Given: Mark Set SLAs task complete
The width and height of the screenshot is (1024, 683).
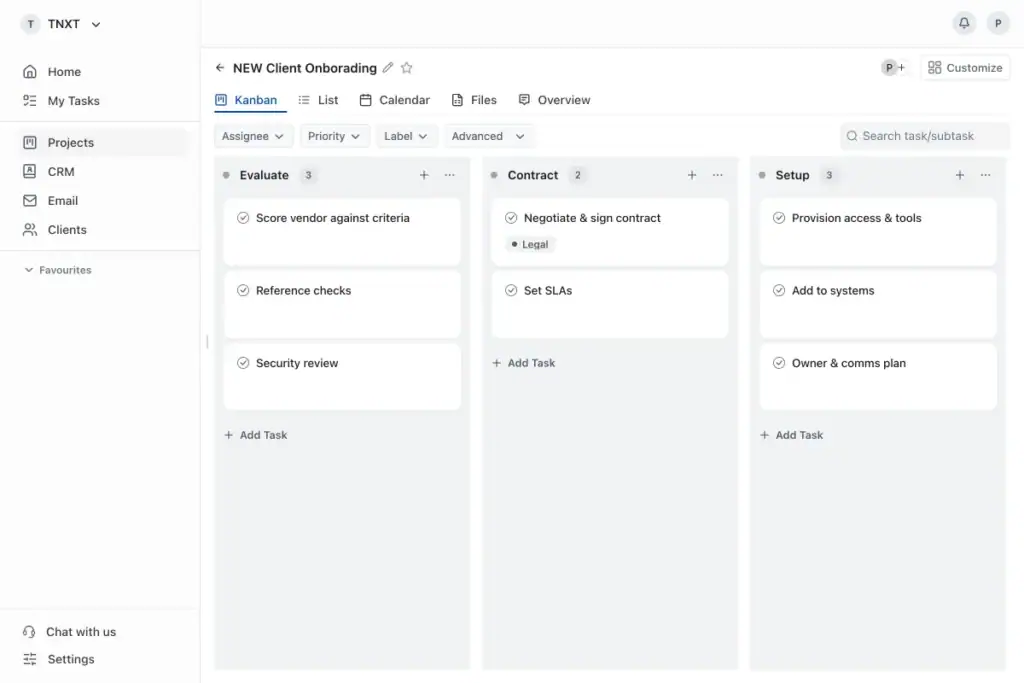Looking at the screenshot, I should (x=511, y=291).
